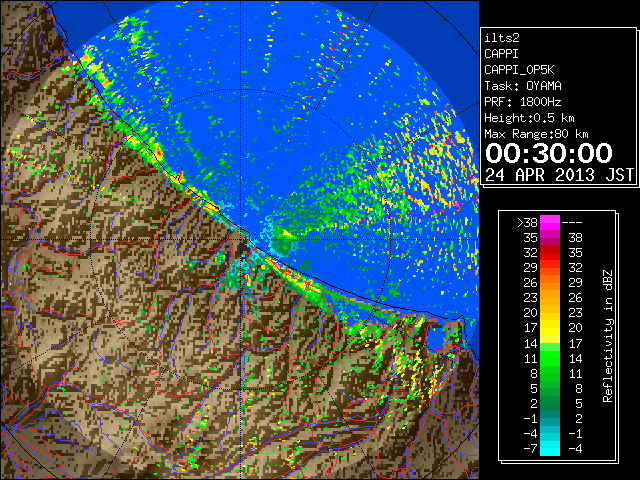Screen dimensions: 640x480
Task: Click the standalone 'CAPPI' text line
Action: [501, 54]
